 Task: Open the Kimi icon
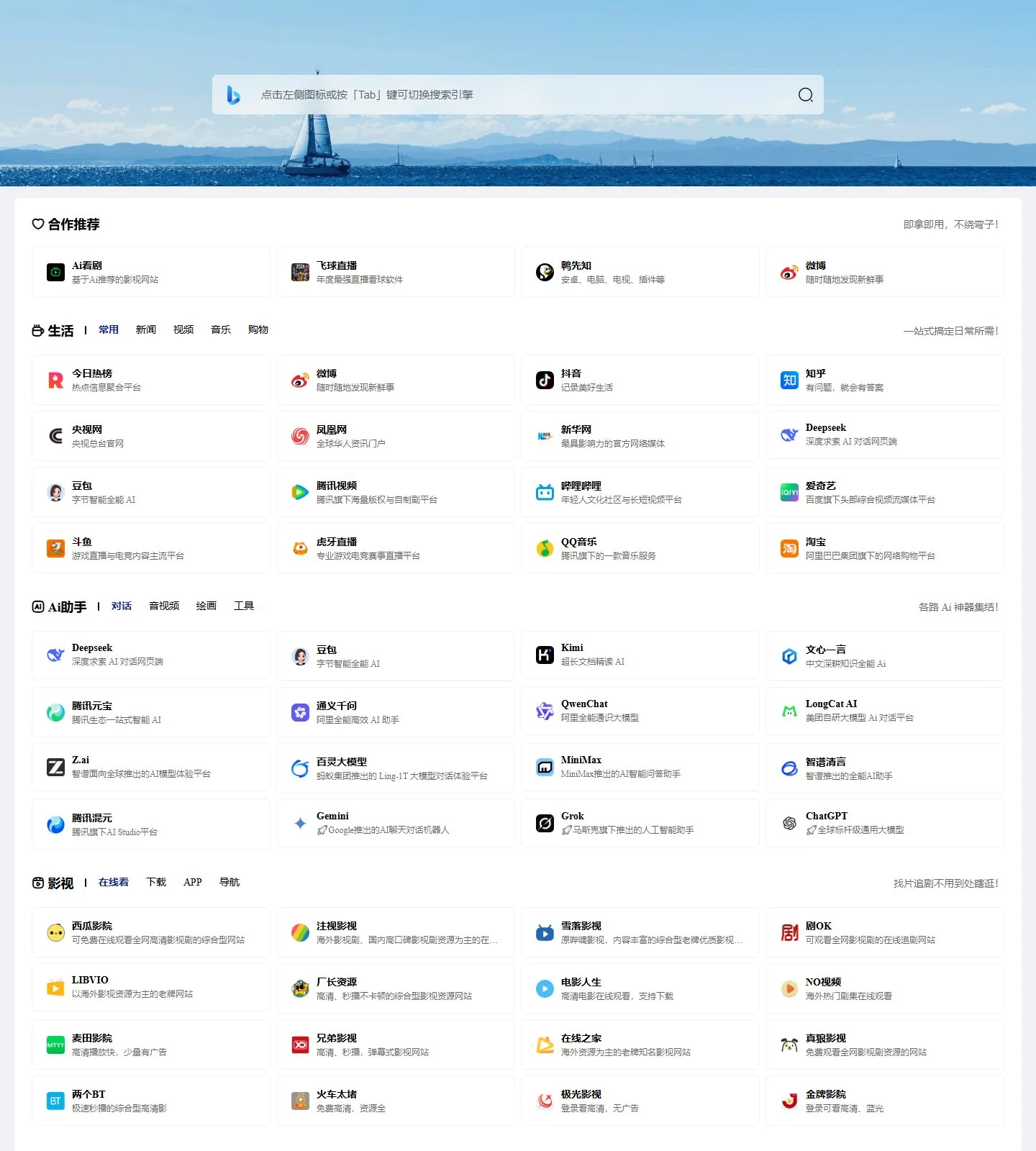545,655
